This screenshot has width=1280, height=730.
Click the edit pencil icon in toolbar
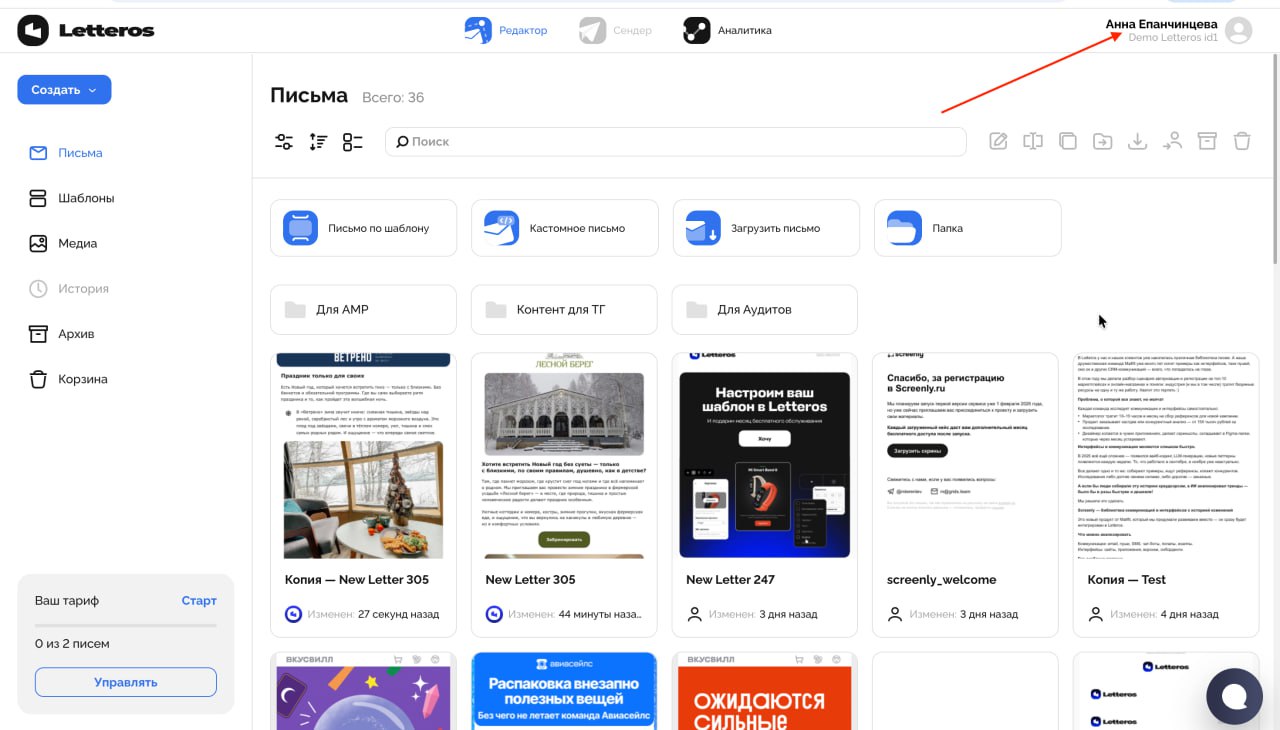tap(998, 142)
